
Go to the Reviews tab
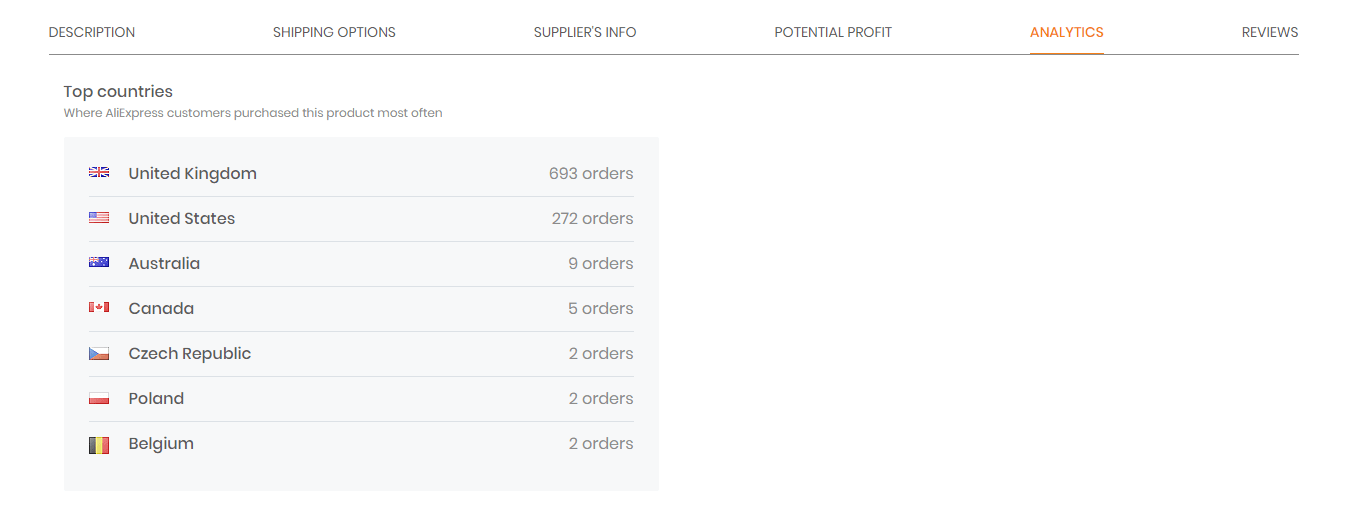point(1270,32)
